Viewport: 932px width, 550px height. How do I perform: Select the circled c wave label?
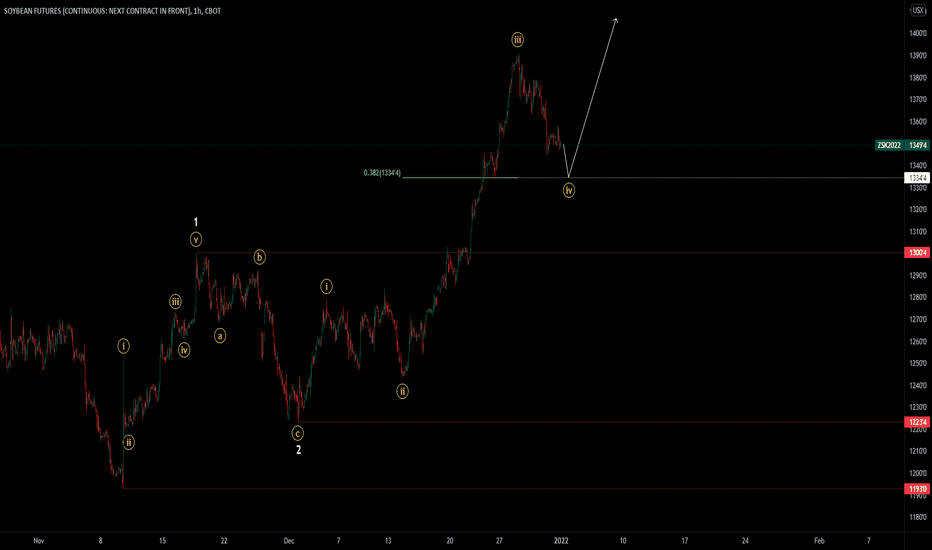[x=298, y=433]
